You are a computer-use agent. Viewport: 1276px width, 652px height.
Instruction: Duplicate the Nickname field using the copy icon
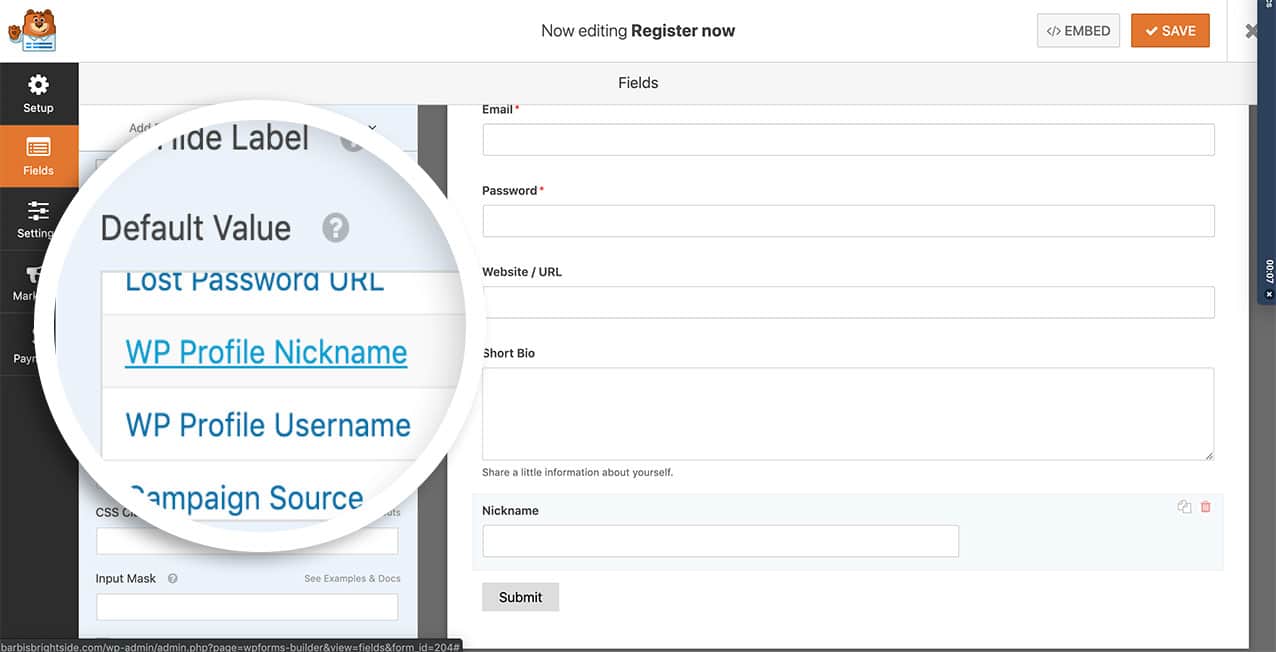tap(1184, 507)
